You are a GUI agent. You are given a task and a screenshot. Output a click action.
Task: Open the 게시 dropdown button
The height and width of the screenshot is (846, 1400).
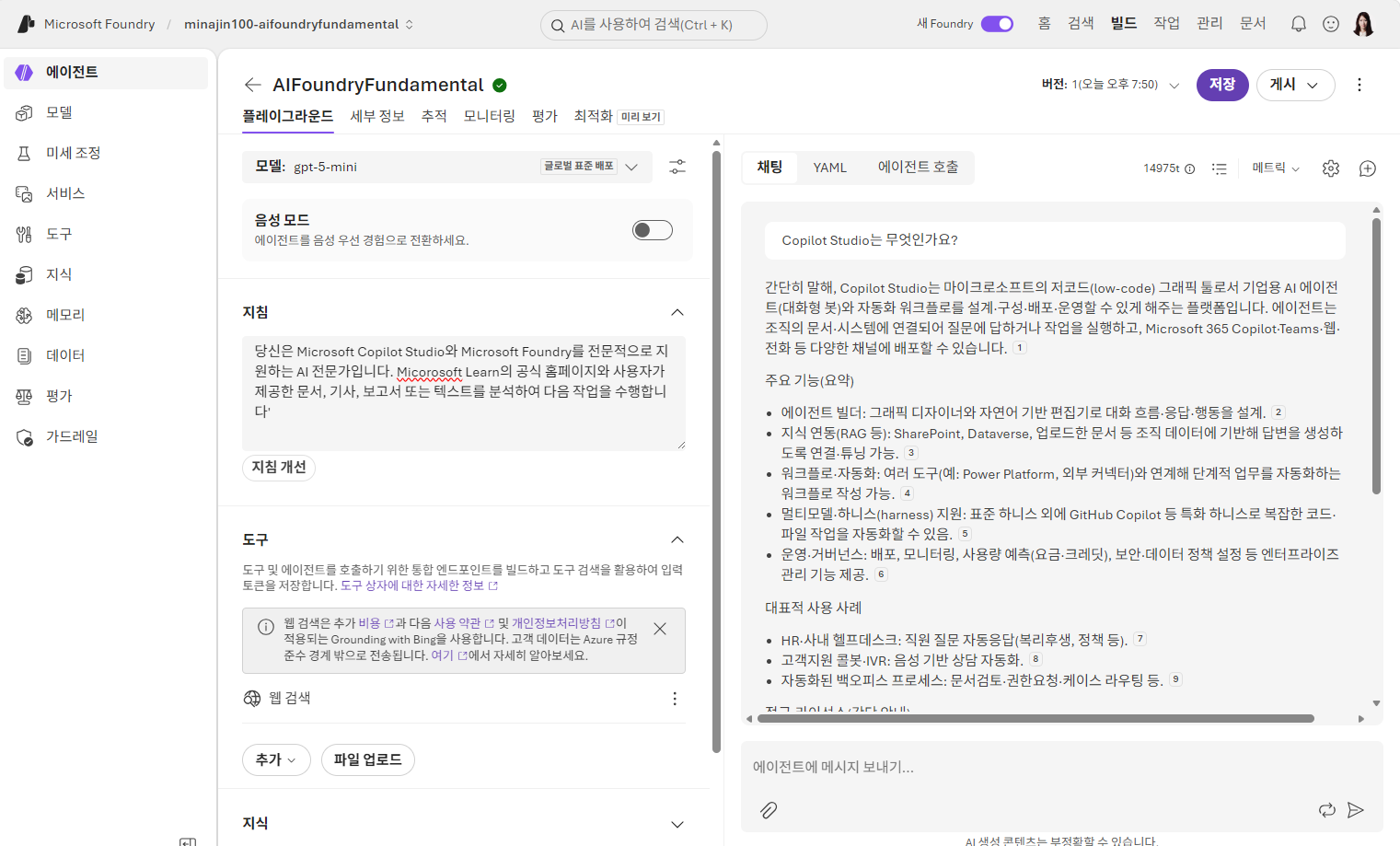[x=1295, y=85]
